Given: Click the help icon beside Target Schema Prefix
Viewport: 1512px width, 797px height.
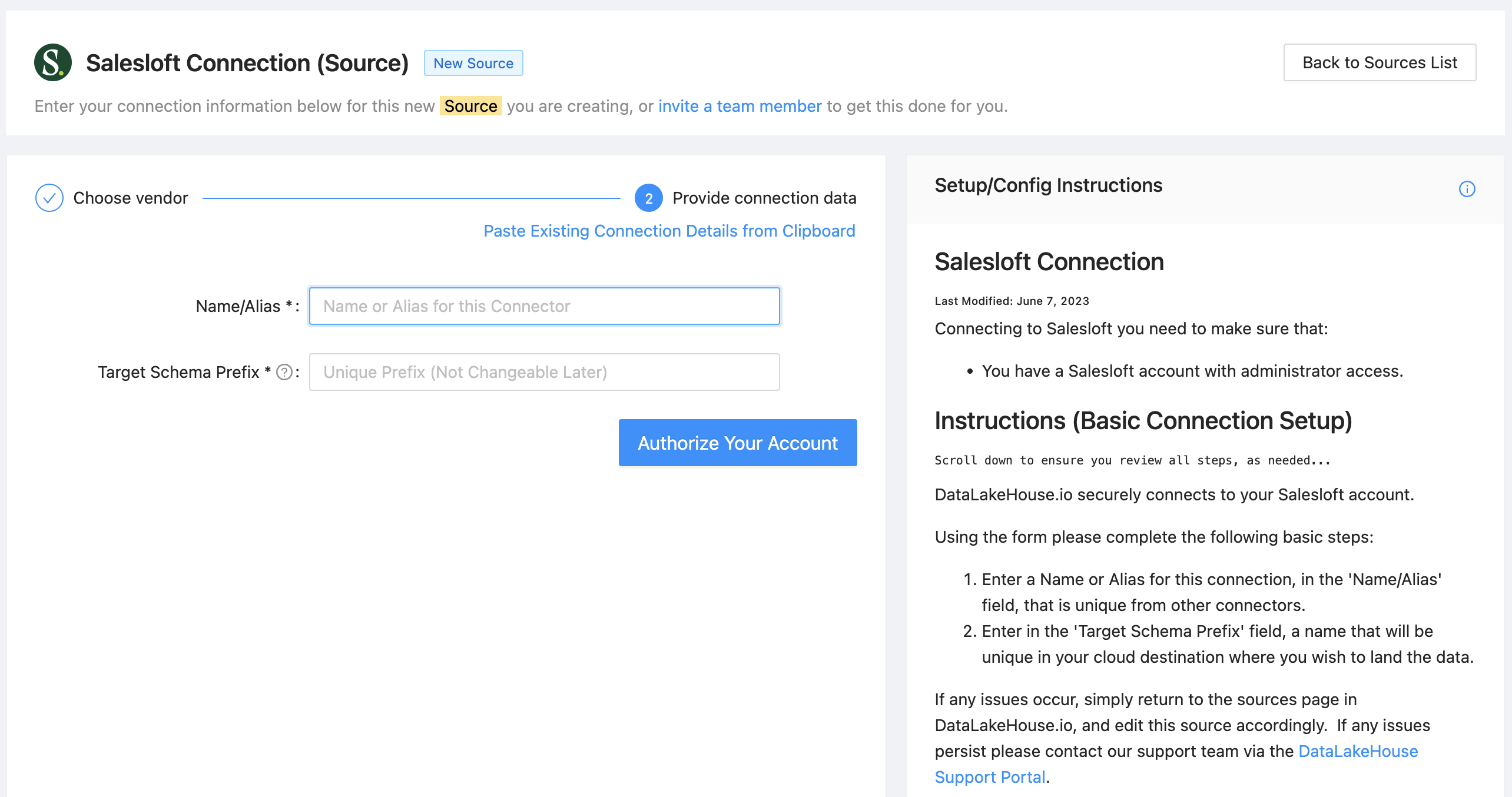Looking at the screenshot, I should (284, 372).
